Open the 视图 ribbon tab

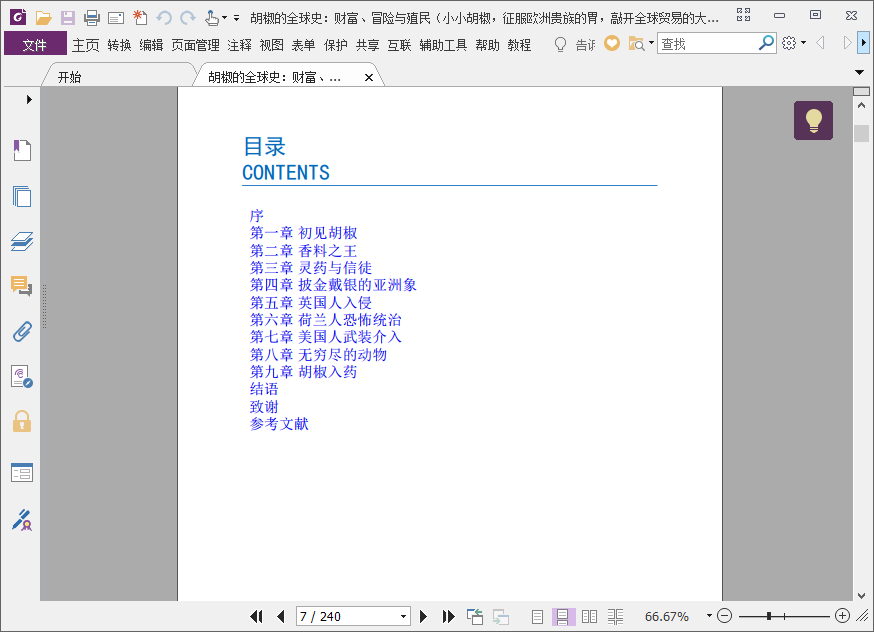pyautogui.click(x=271, y=45)
